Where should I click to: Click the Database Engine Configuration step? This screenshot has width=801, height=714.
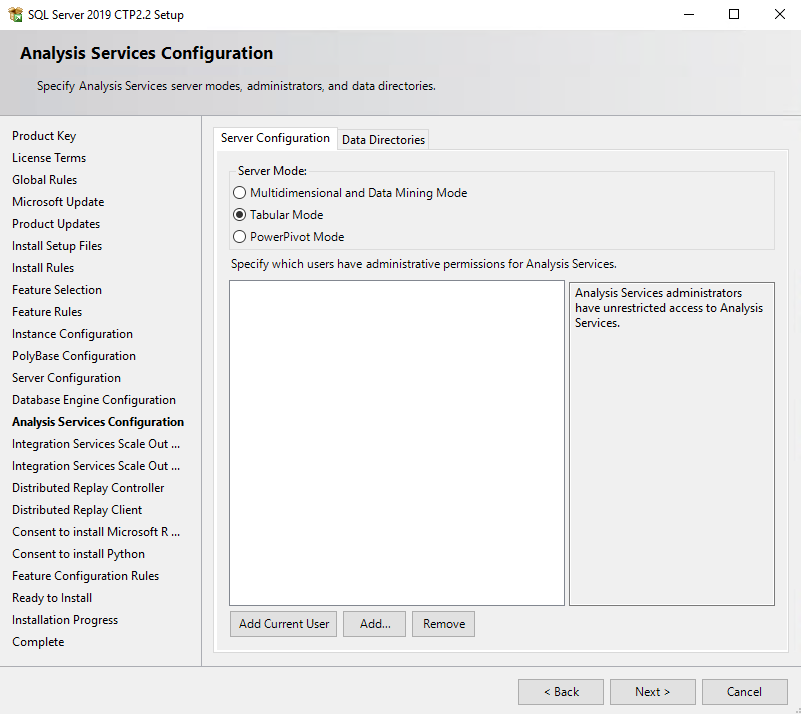pyautogui.click(x=94, y=399)
